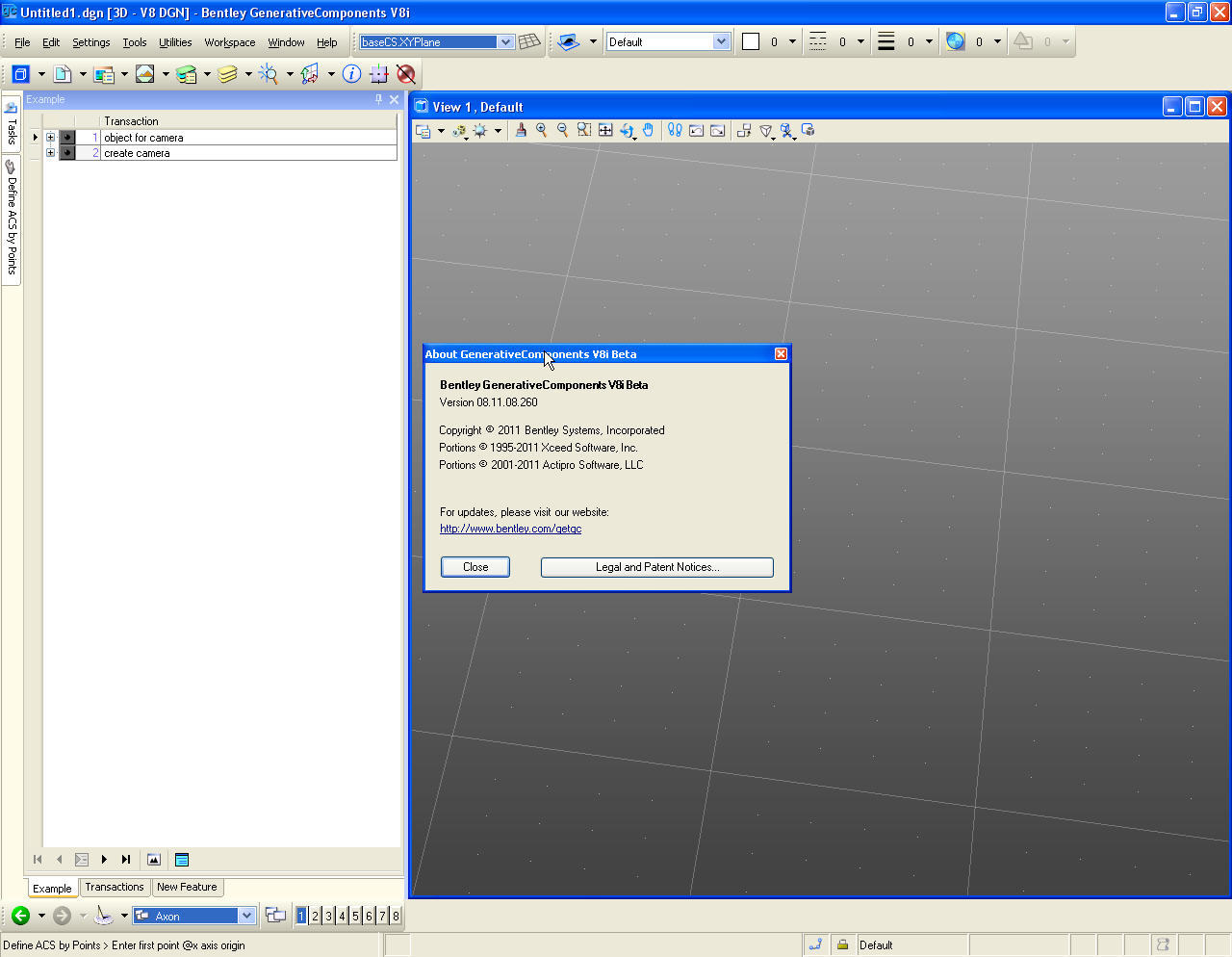Click the Close button in About dialog

click(x=475, y=567)
